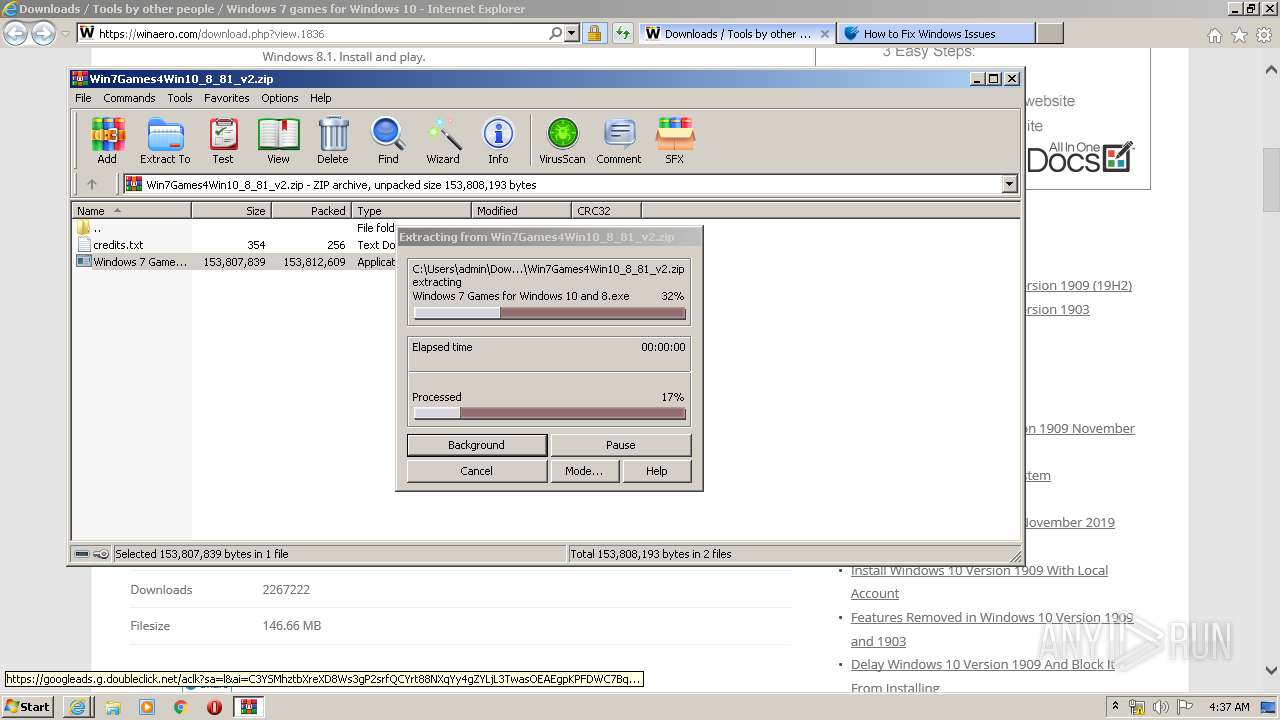The height and width of the screenshot is (720, 1280).
Task: Open the Commands menu
Action: pyautogui.click(x=129, y=98)
